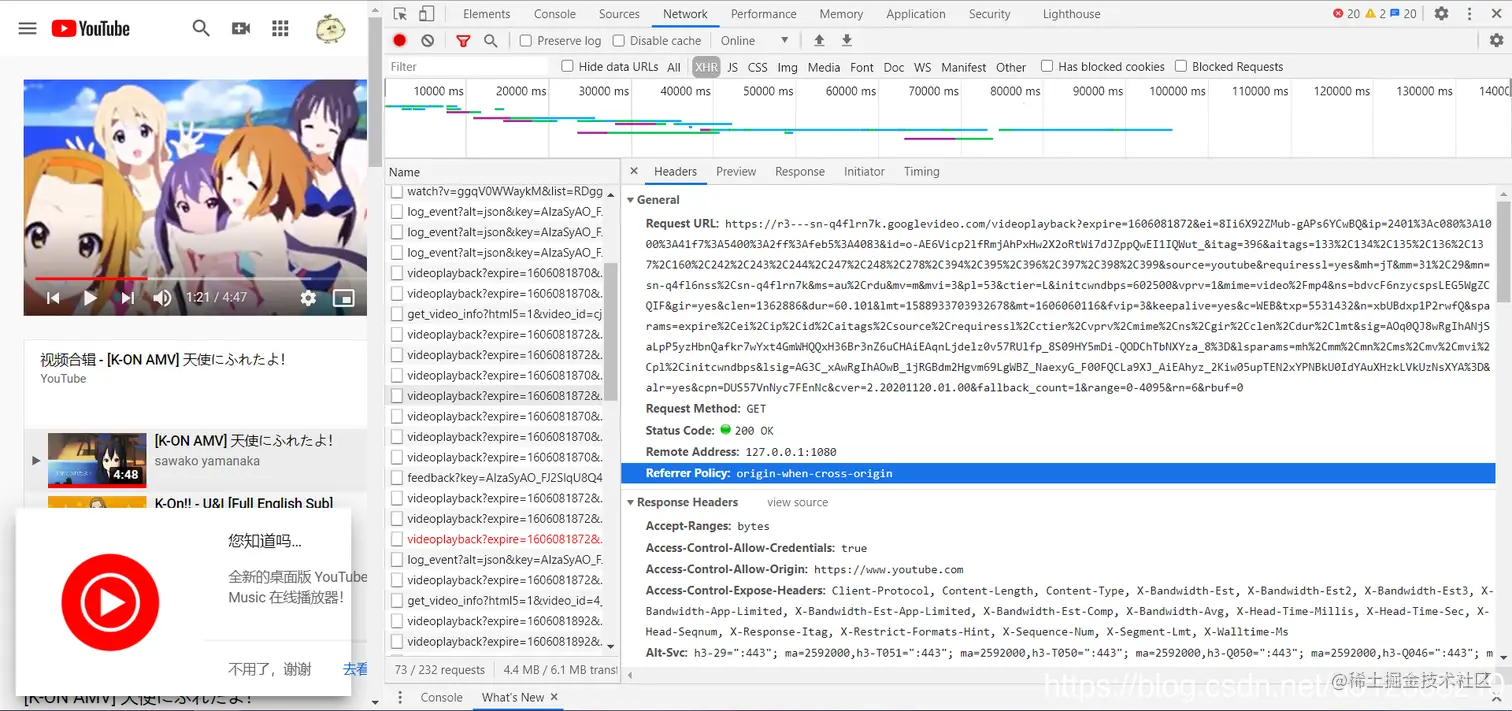Filter requests by WS type
Screen dimensions: 1512x711
pyautogui.click(x=922, y=67)
